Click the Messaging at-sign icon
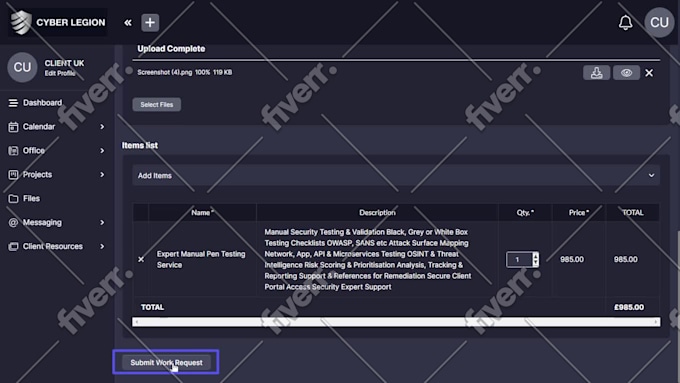This screenshot has height=383, width=680. pyautogui.click(x=13, y=223)
